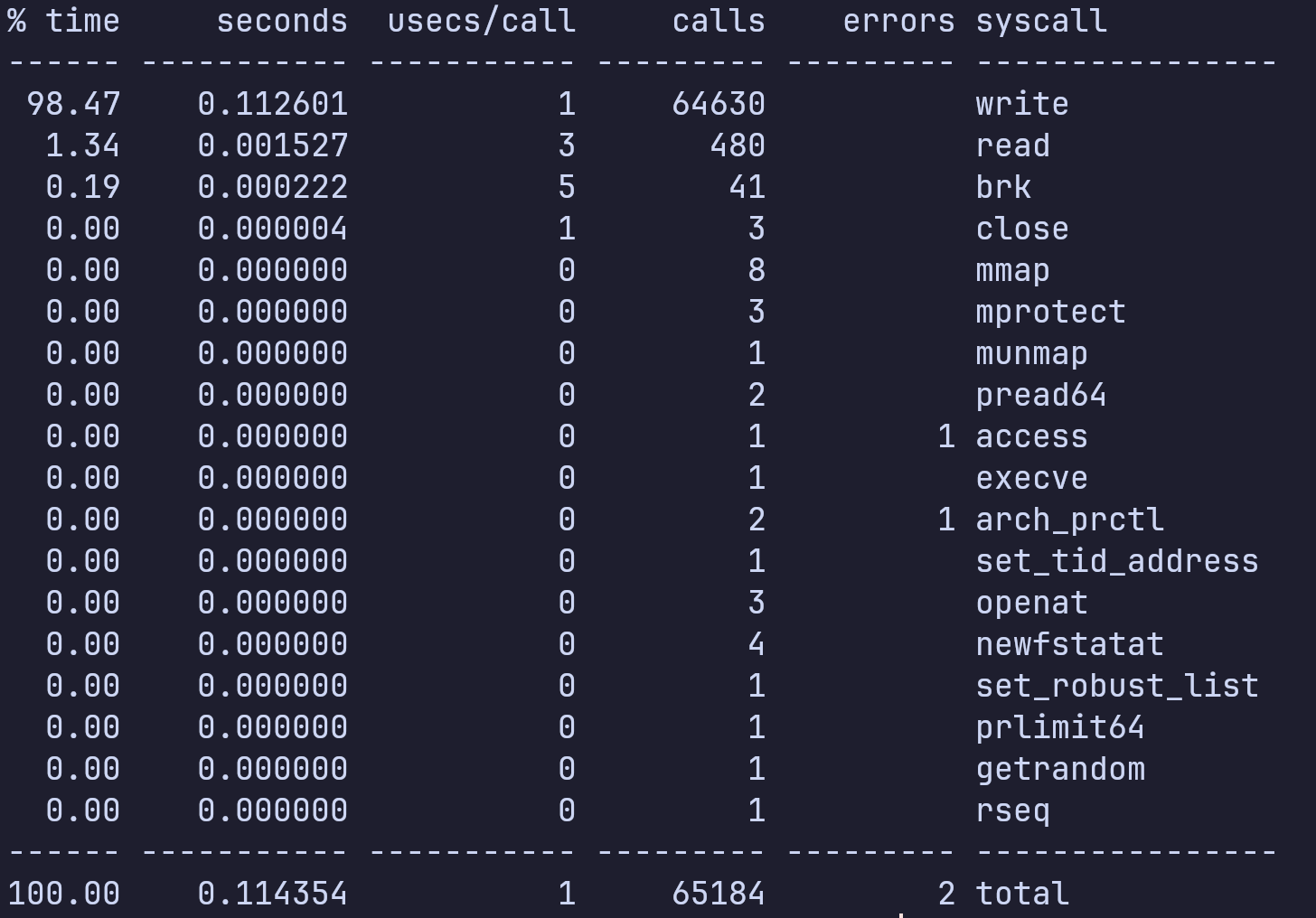Click the rseq syscall name
Image resolution: width=1316 pixels, height=918 pixels.
(1013, 810)
